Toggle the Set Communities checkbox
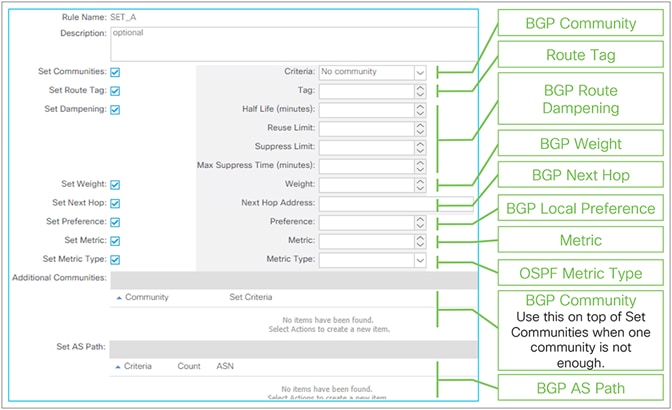Viewport: 672px width, 410px height. tap(115, 72)
